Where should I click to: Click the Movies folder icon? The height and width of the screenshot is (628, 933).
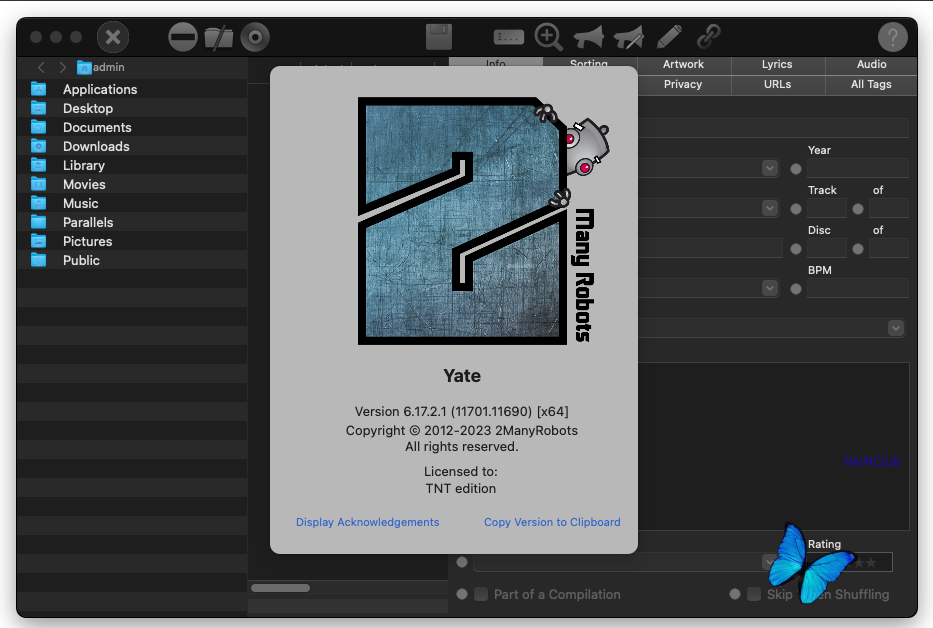pos(39,185)
